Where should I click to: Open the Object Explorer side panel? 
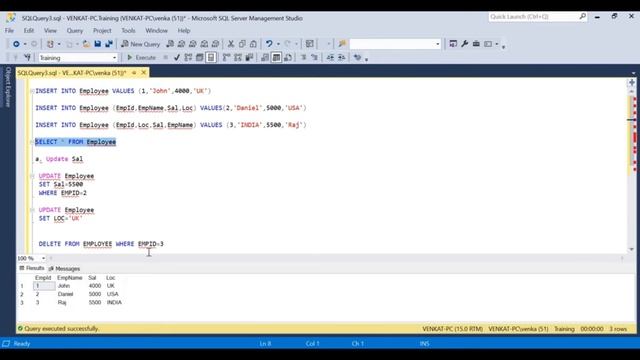(8, 87)
